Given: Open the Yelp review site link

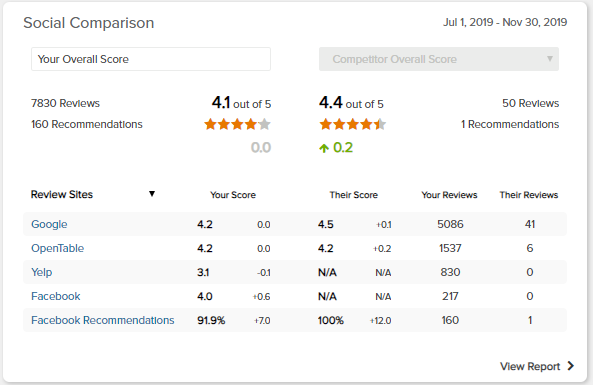Looking at the screenshot, I should pyautogui.click(x=42, y=272).
